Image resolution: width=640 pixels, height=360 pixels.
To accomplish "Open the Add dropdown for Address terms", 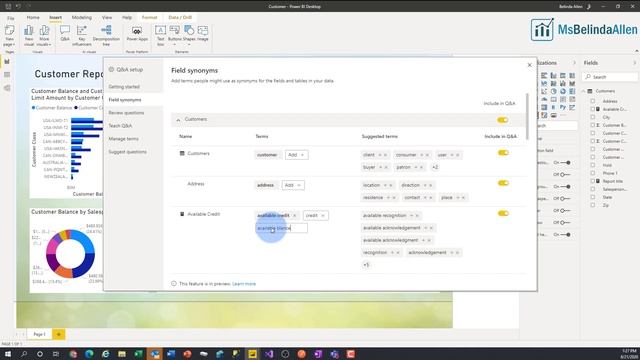I will [x=293, y=185].
